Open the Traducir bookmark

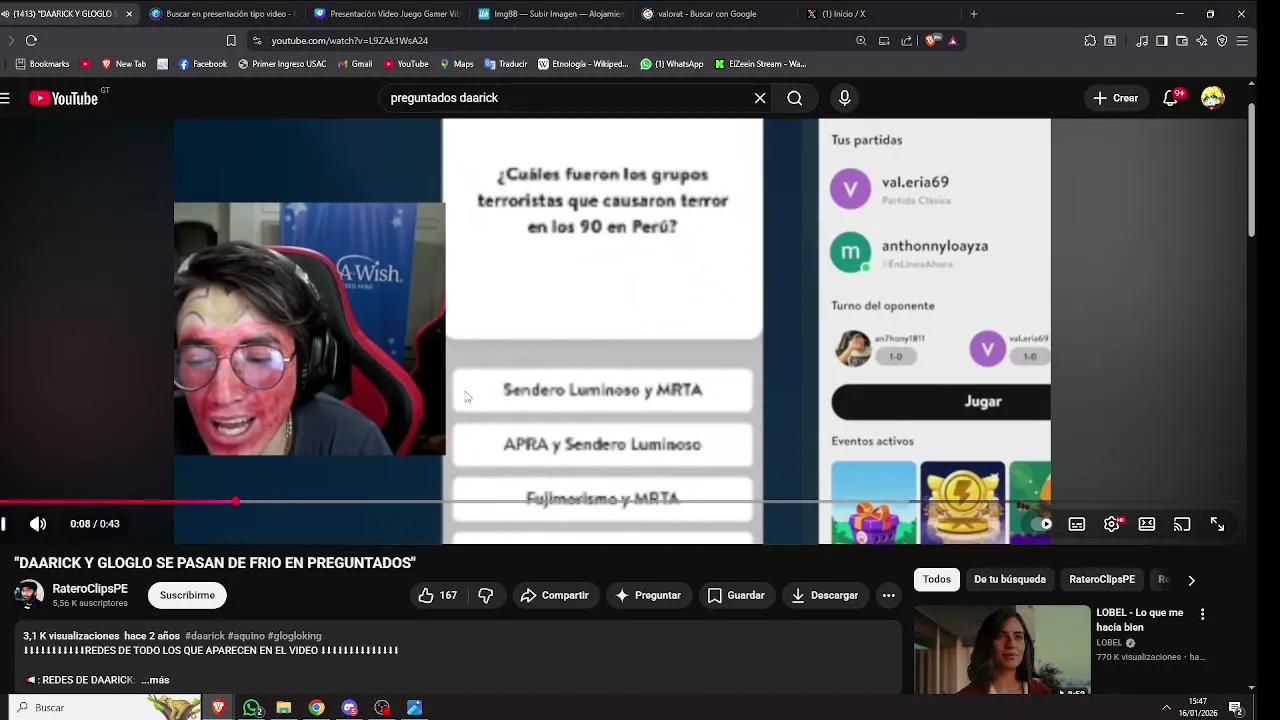[x=506, y=64]
